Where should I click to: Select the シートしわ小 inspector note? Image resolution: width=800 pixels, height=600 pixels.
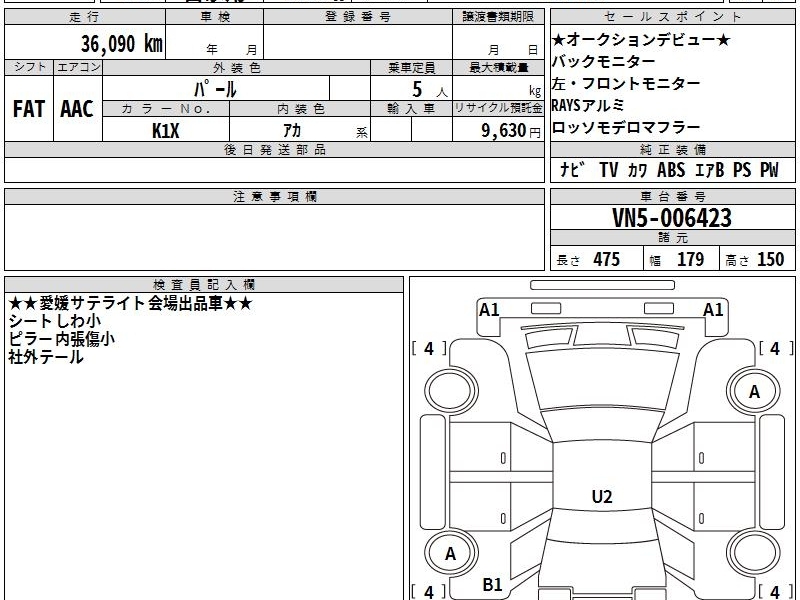(x=55, y=321)
